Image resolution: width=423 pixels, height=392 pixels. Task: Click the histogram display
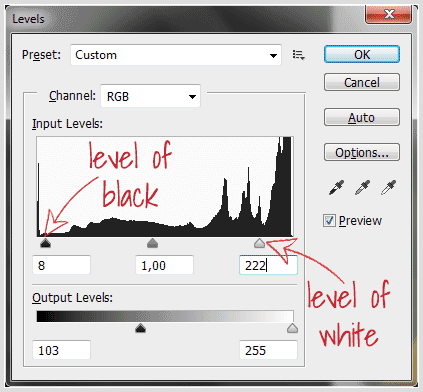165,187
